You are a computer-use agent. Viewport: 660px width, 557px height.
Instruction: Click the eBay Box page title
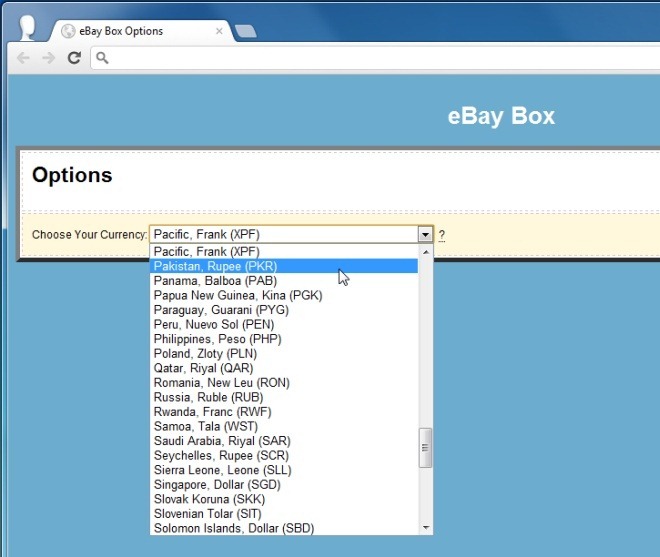pos(501,116)
